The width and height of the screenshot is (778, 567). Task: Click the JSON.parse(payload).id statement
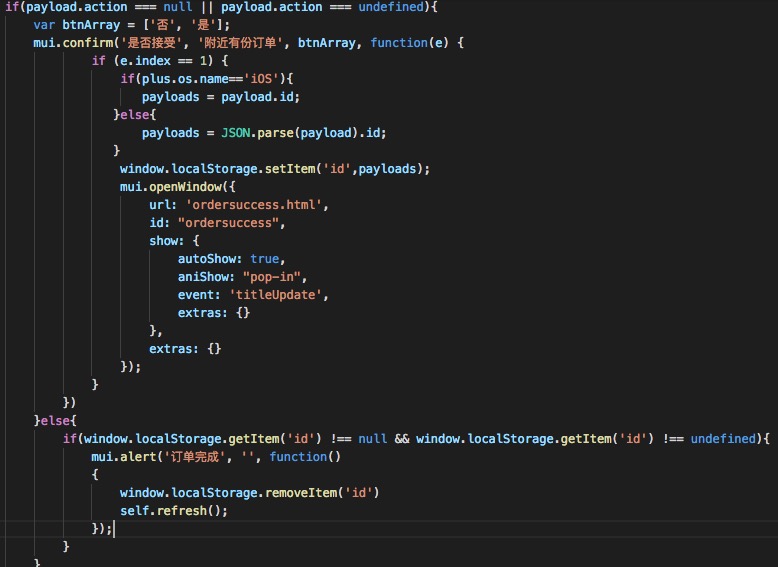[264, 133]
